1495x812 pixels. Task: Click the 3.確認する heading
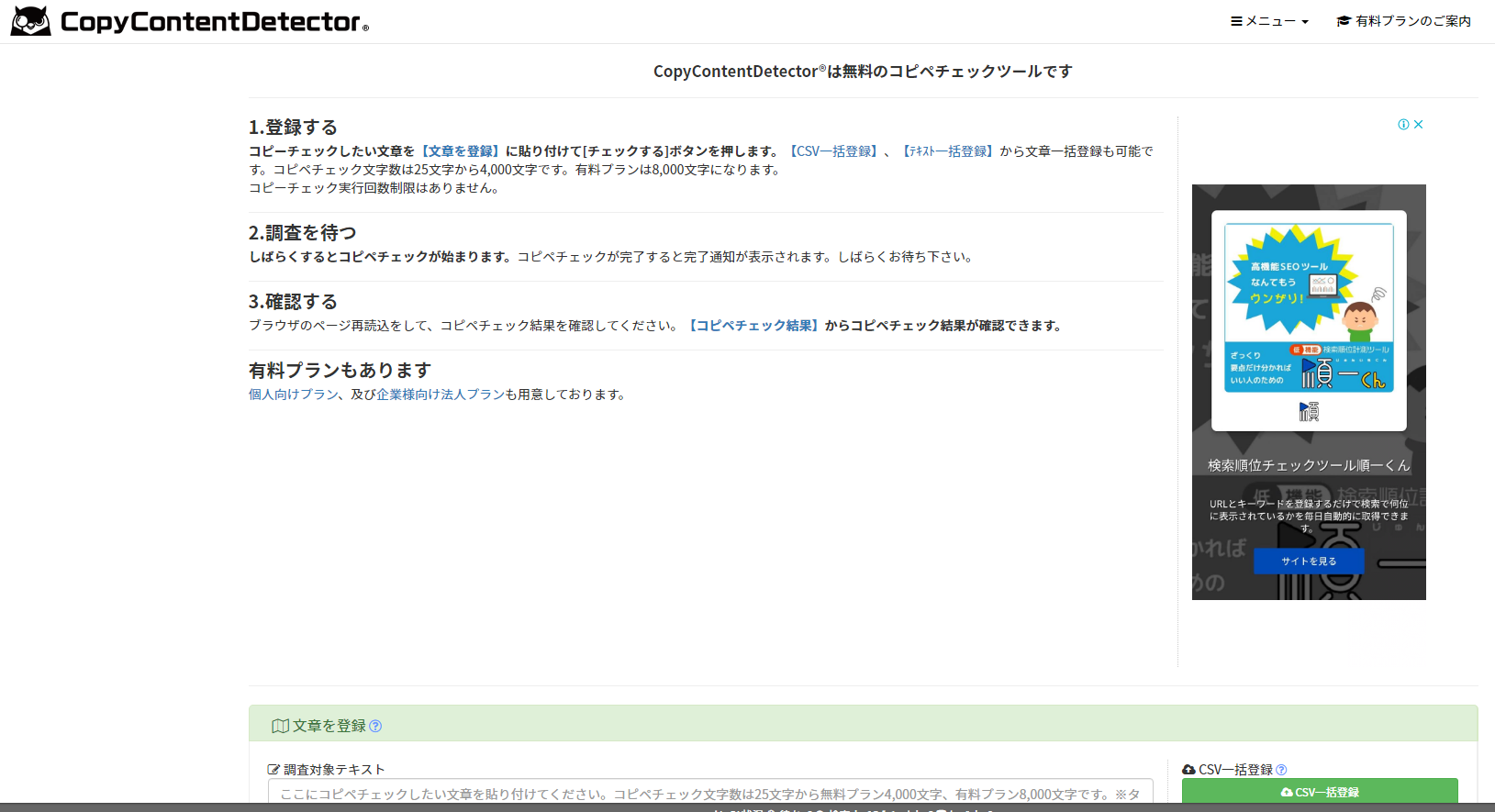tap(294, 302)
